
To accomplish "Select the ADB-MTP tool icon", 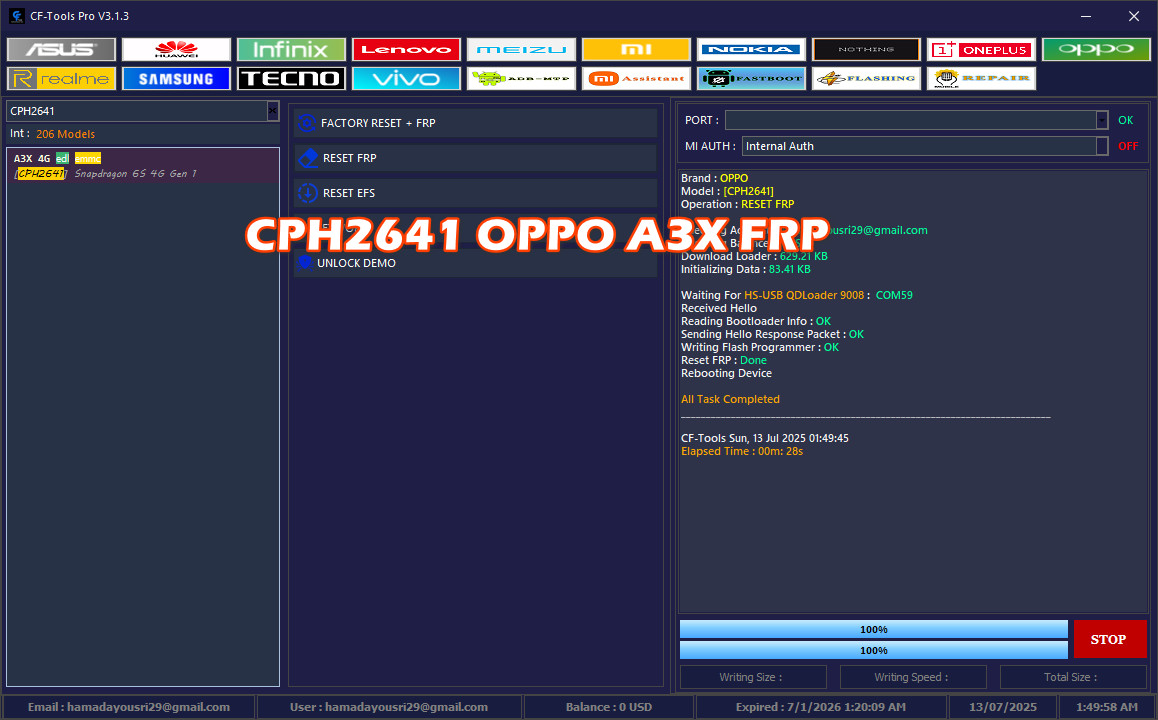I will click(521, 78).
